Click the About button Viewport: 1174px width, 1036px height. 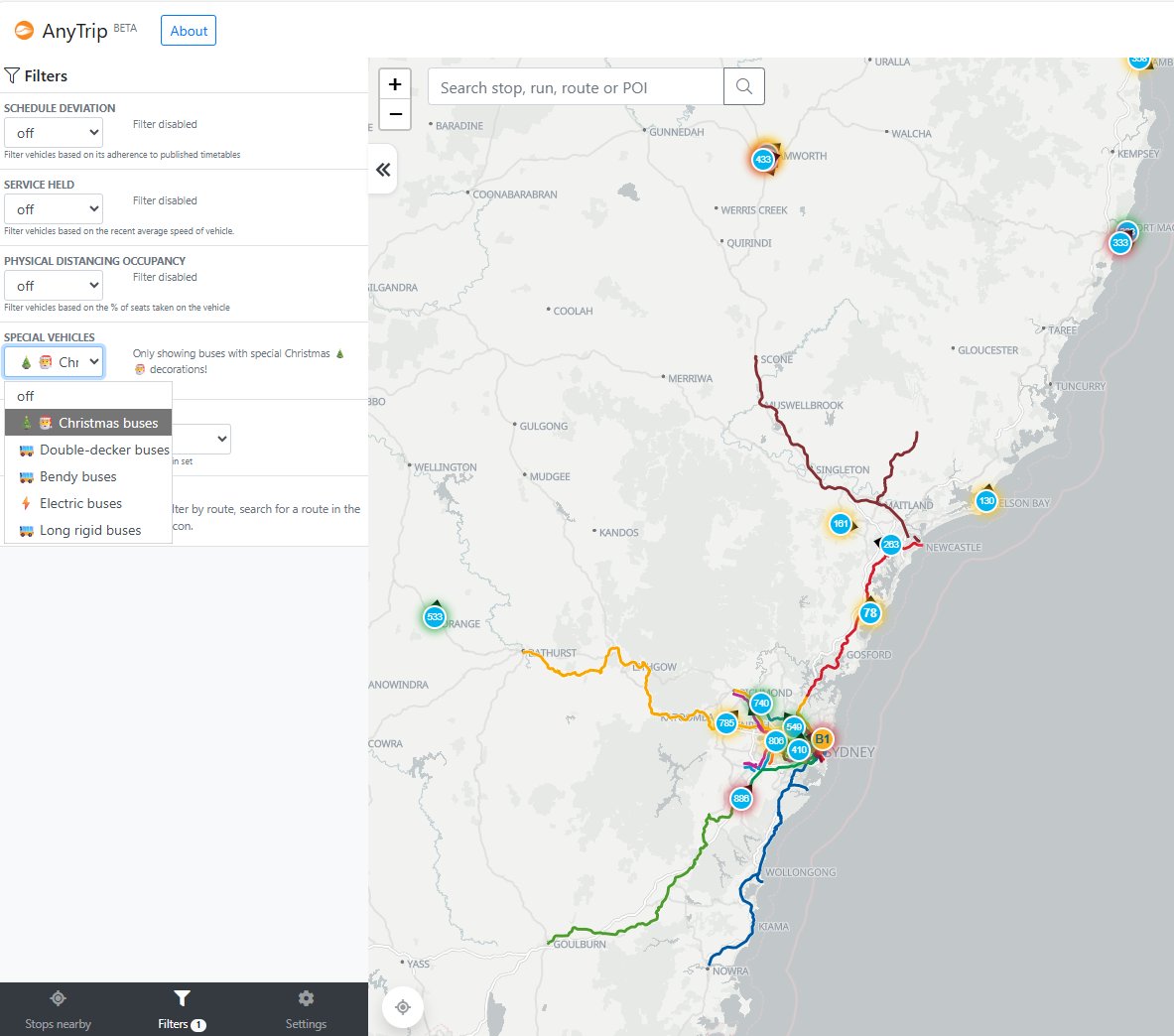[x=188, y=31]
